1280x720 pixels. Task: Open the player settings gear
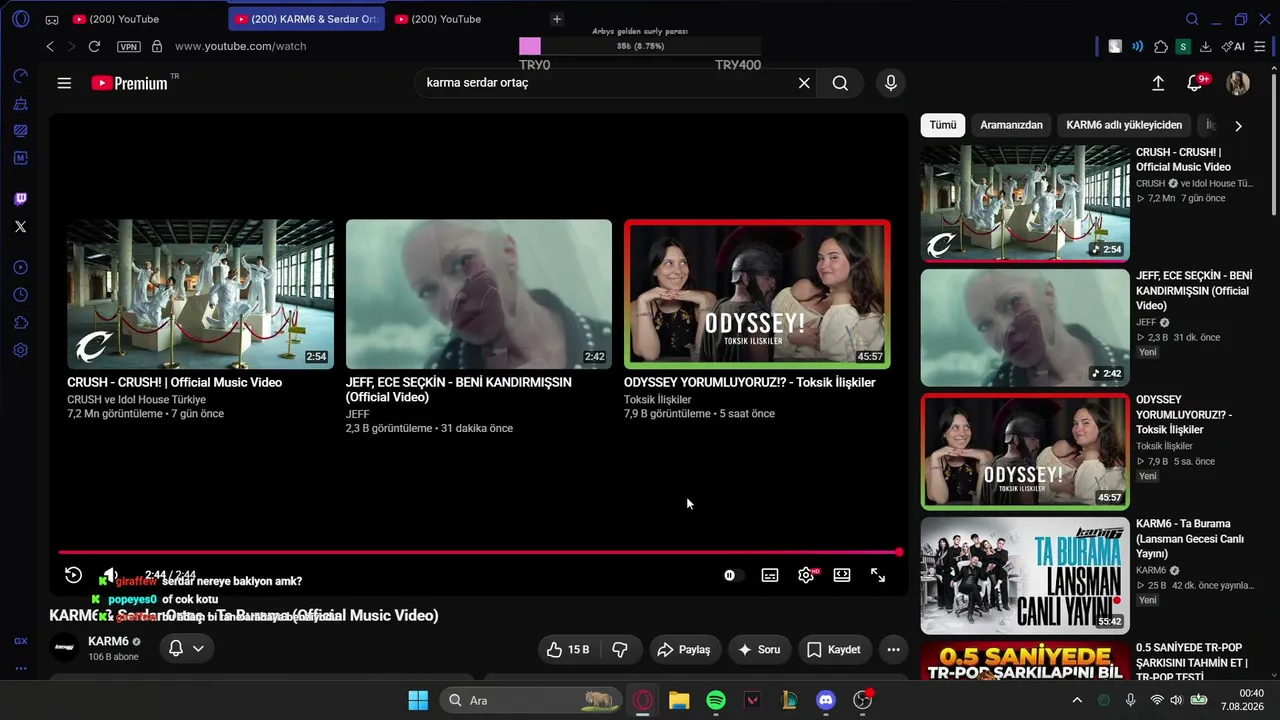806,575
